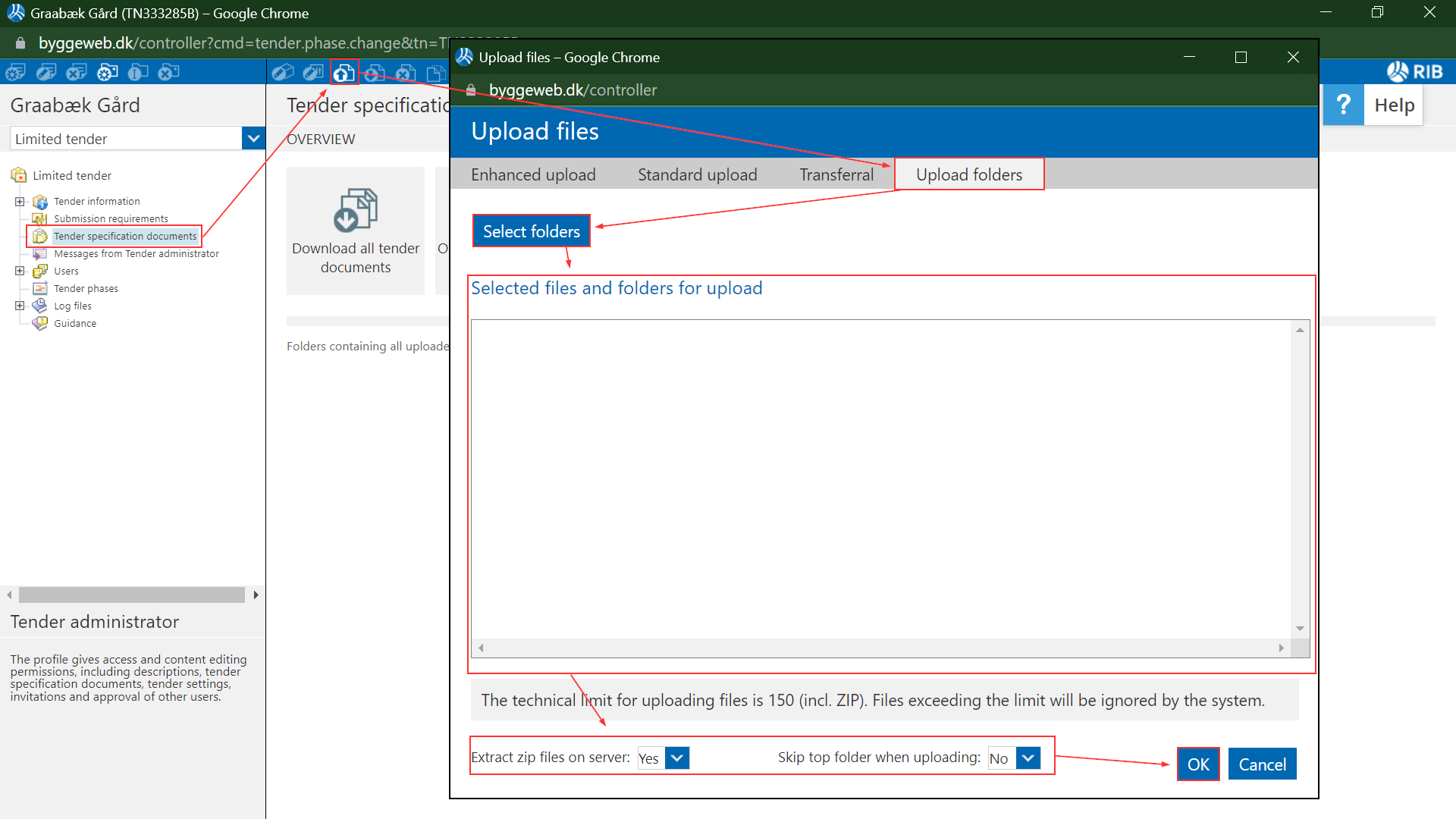Click the upload files toolbar icon
The width and height of the screenshot is (1456, 819).
(x=344, y=73)
